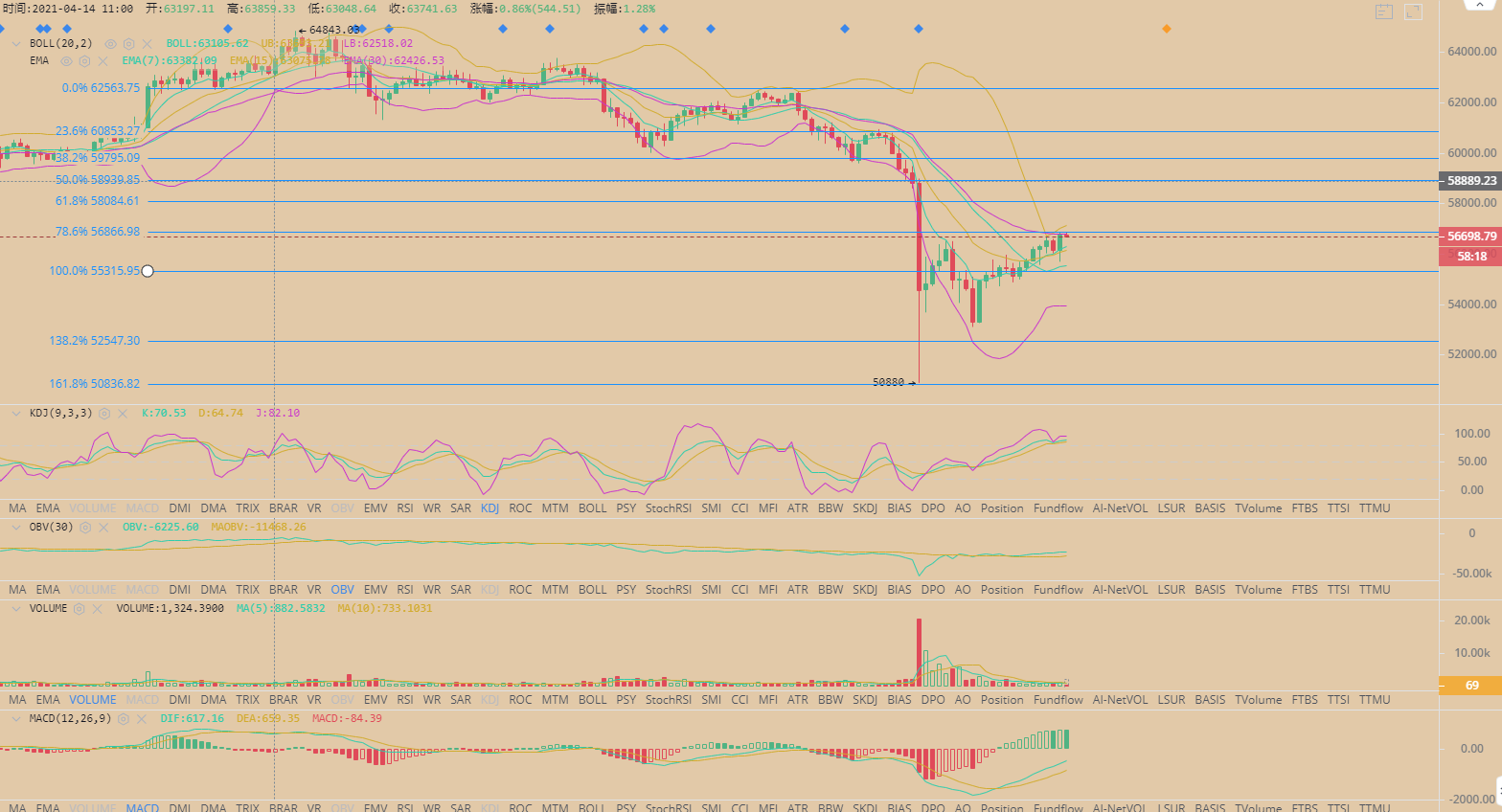Select Position tab under the OBV panel

1002,590
